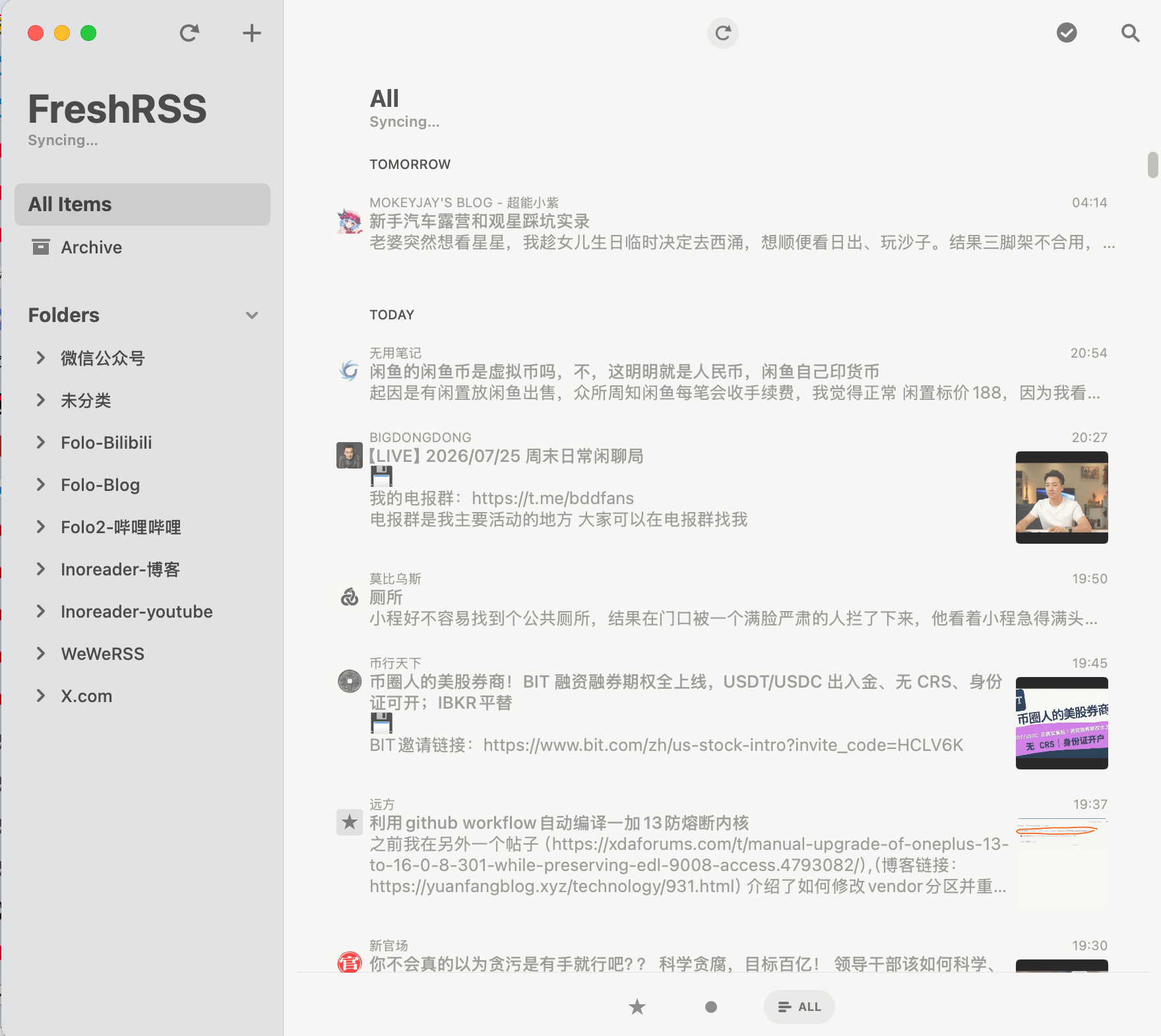Open article 新手汽车露营和观星踩坑实录
This screenshot has height=1036, width=1161.
[480, 221]
